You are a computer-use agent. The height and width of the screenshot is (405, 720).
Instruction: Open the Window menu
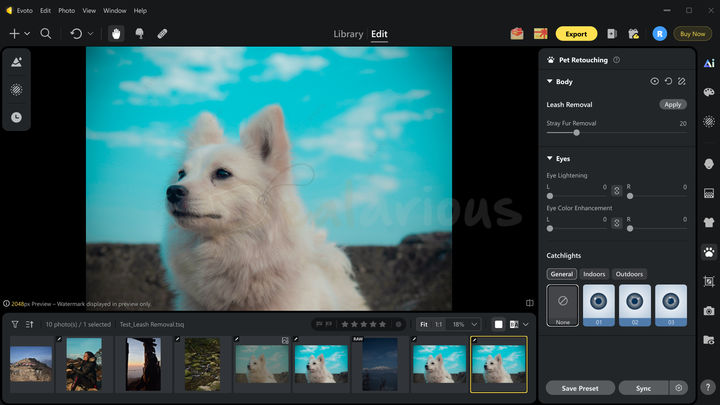click(x=115, y=11)
